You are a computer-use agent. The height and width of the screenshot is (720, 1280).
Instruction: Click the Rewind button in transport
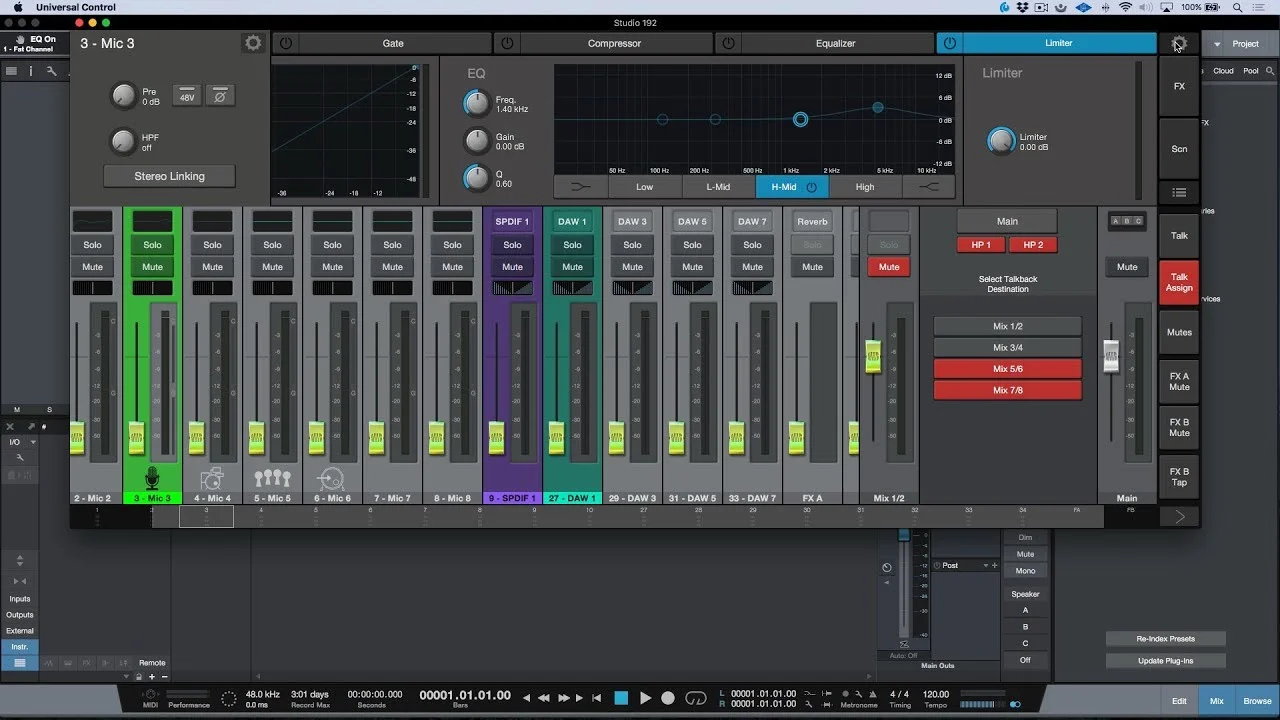coord(544,698)
